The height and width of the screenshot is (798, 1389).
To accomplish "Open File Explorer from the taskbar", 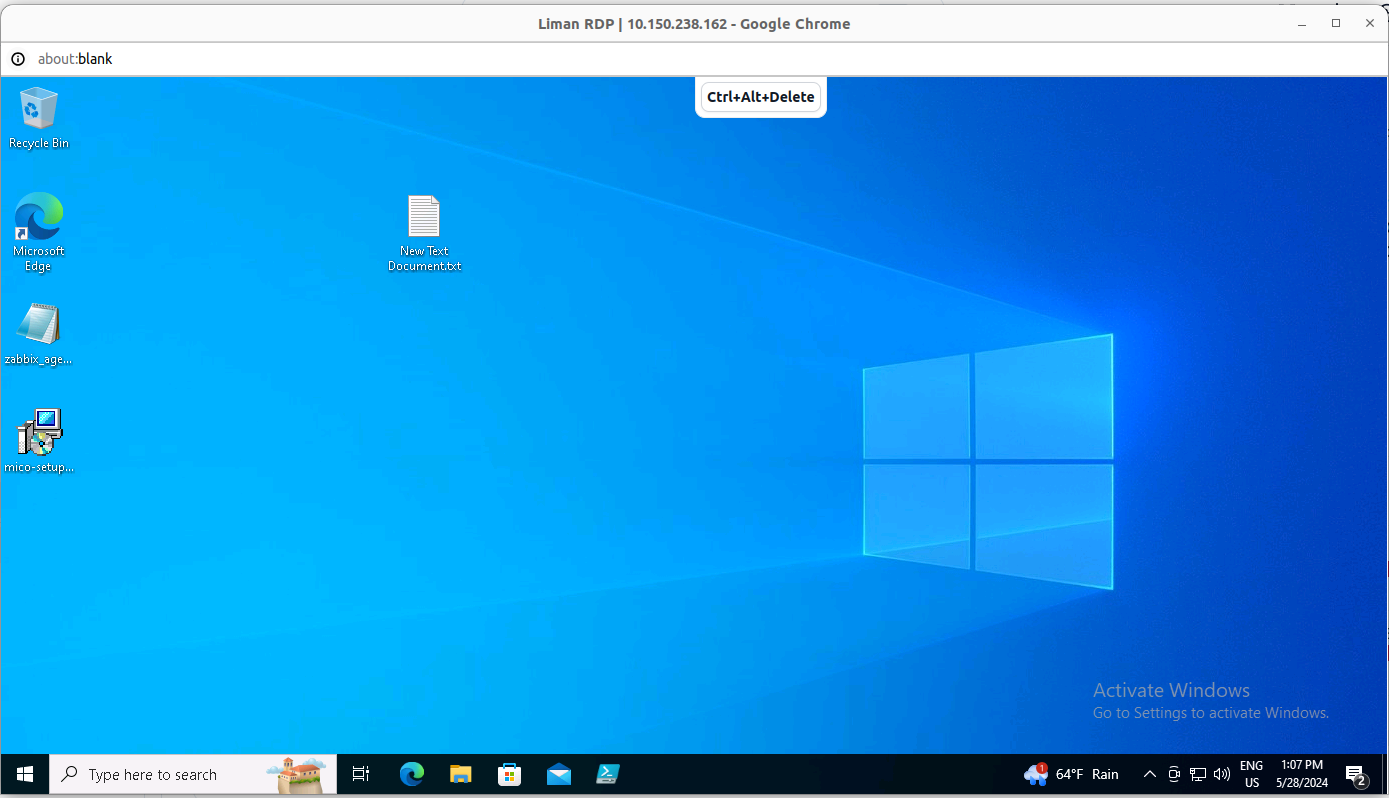I will (460, 774).
